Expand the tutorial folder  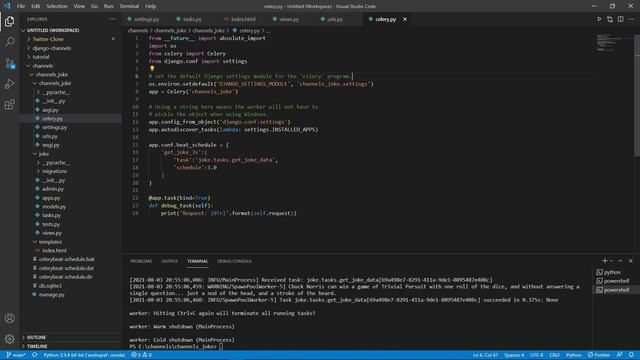pos(41,57)
